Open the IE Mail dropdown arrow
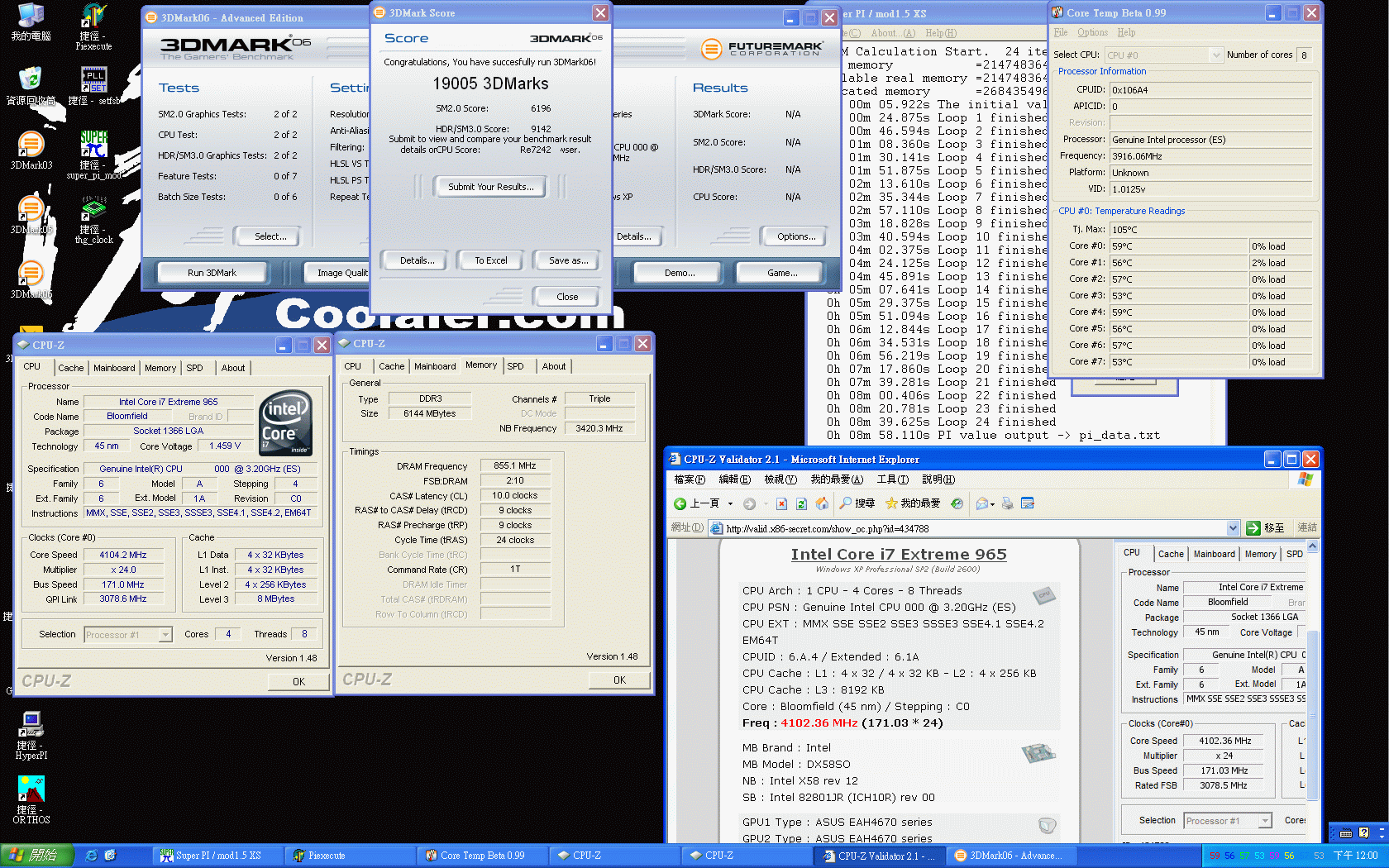The image size is (1389, 868). [992, 503]
